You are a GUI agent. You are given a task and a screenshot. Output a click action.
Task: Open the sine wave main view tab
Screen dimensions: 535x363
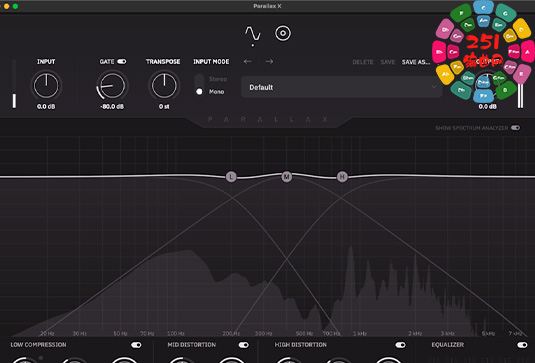tap(253, 33)
